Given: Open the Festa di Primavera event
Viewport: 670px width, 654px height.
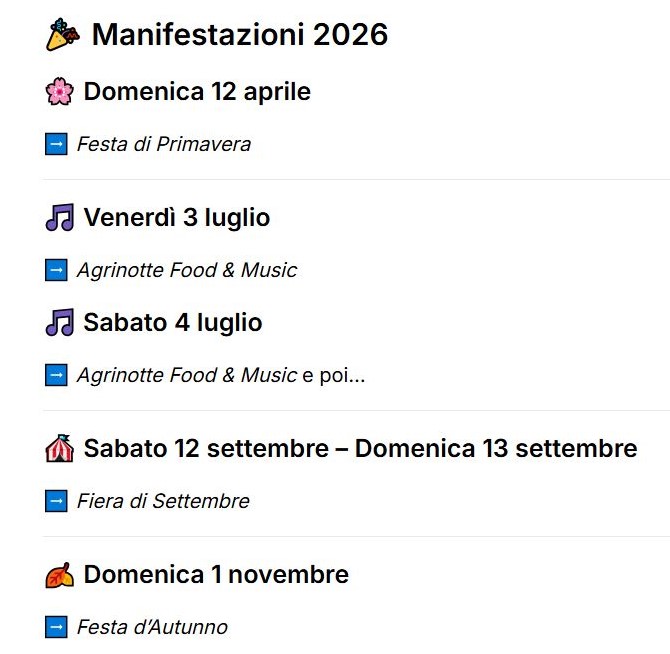Looking at the screenshot, I should coord(164,144).
